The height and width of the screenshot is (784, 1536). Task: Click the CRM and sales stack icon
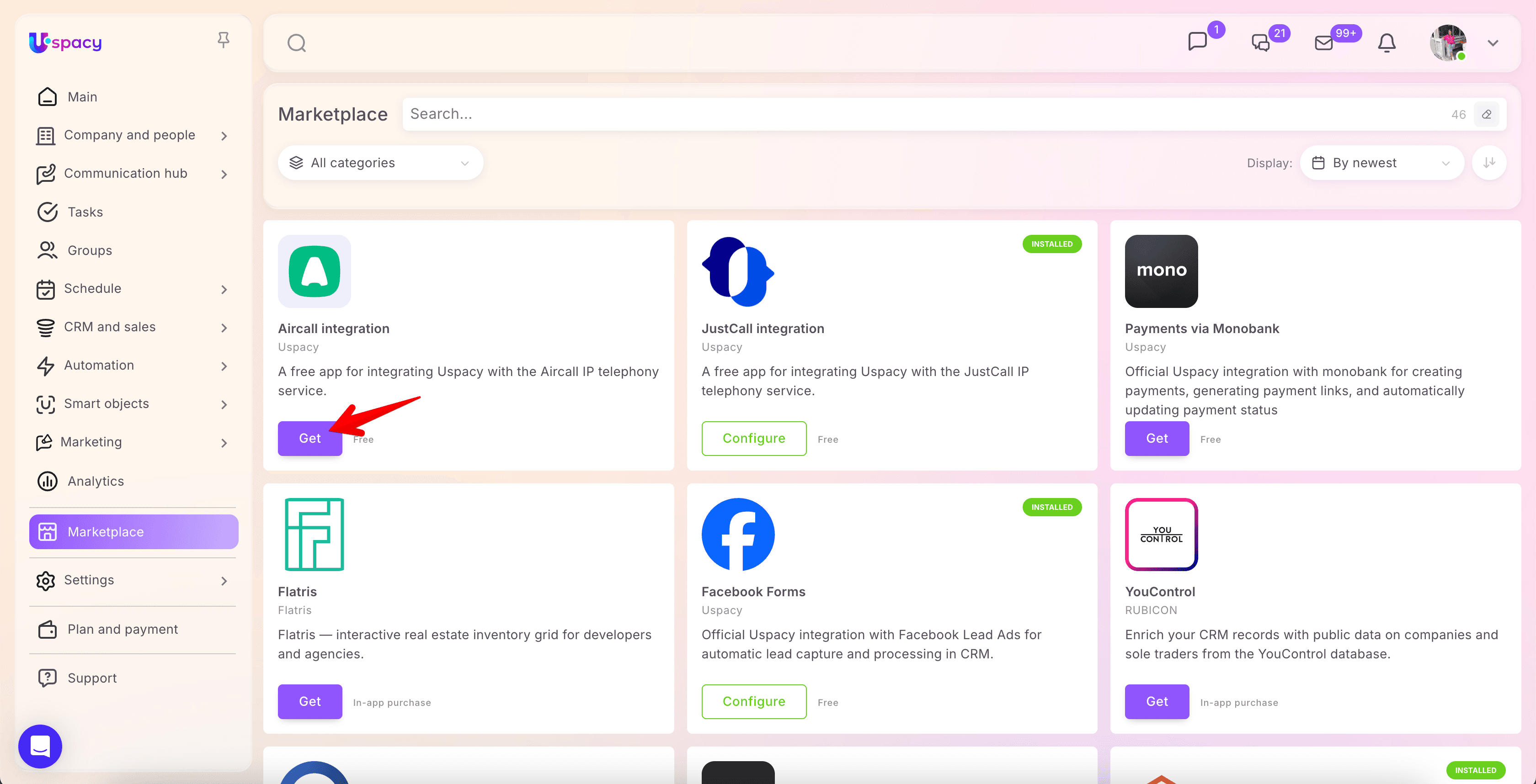click(46, 328)
